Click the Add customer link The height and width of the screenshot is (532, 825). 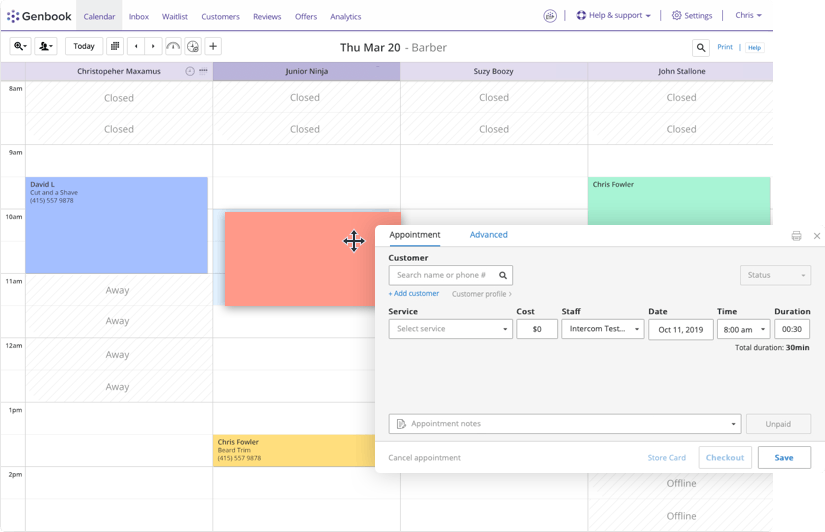pyautogui.click(x=414, y=294)
